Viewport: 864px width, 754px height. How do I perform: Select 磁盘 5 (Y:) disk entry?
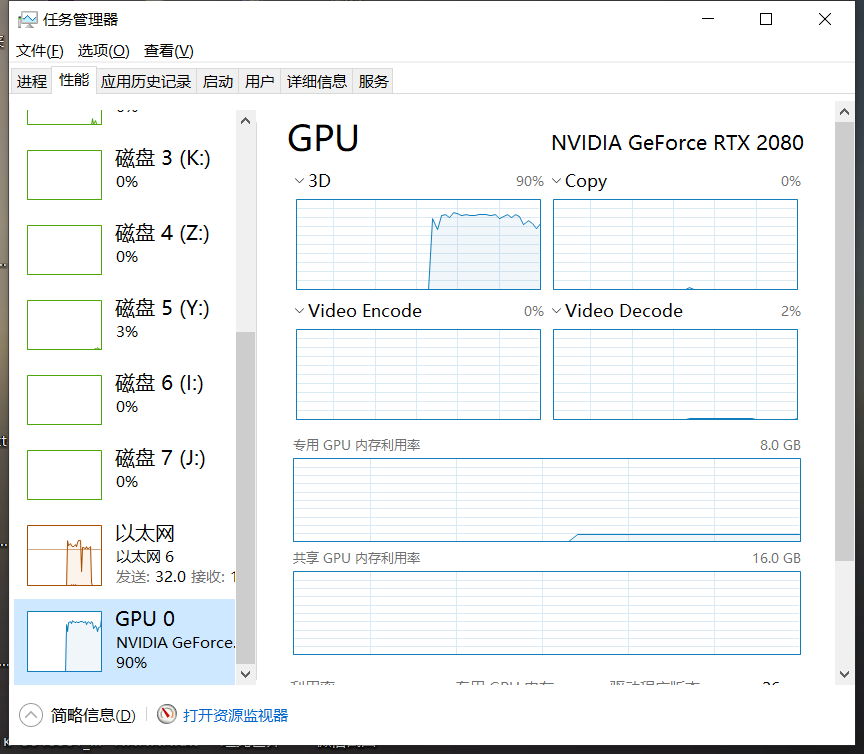point(162,318)
